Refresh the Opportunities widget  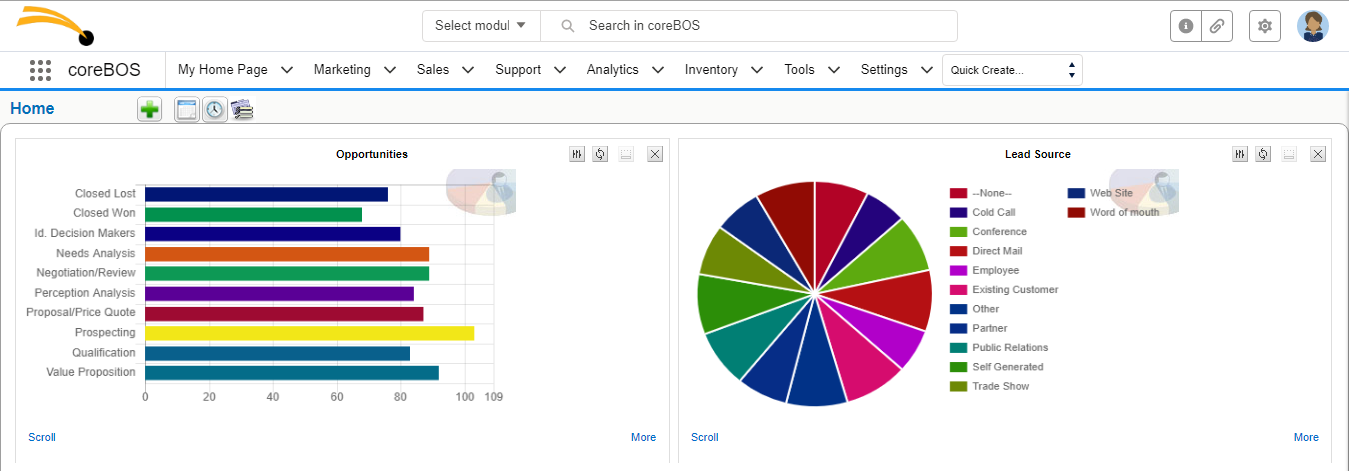pos(600,154)
